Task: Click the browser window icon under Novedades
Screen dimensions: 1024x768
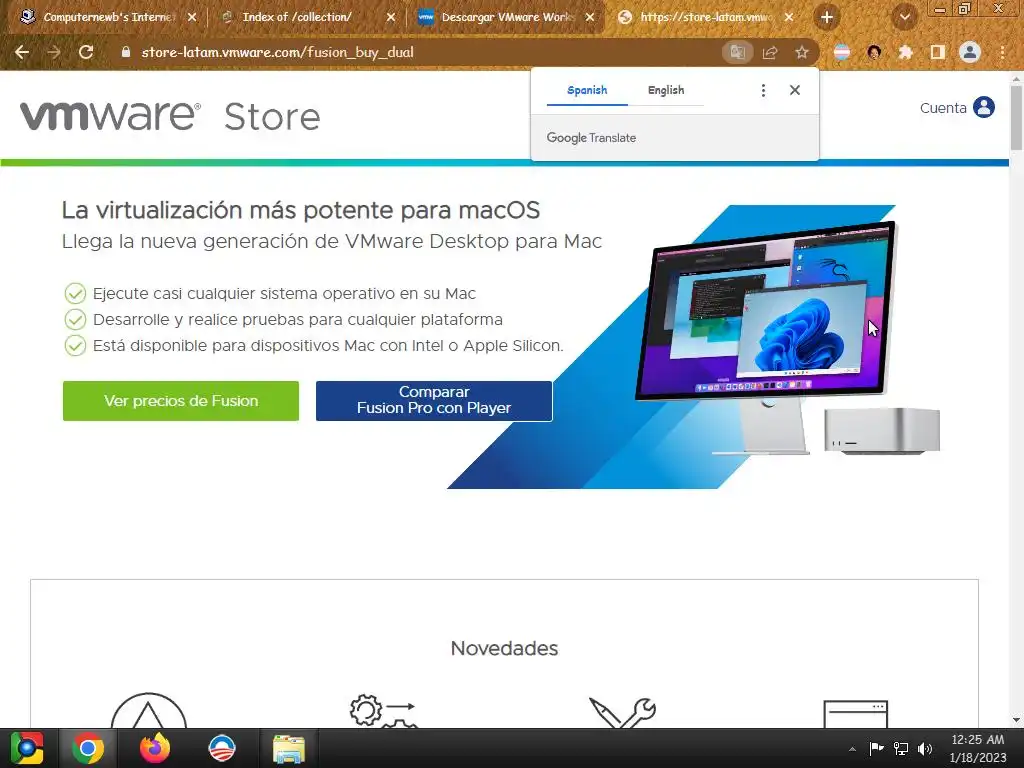Action: coord(856,714)
